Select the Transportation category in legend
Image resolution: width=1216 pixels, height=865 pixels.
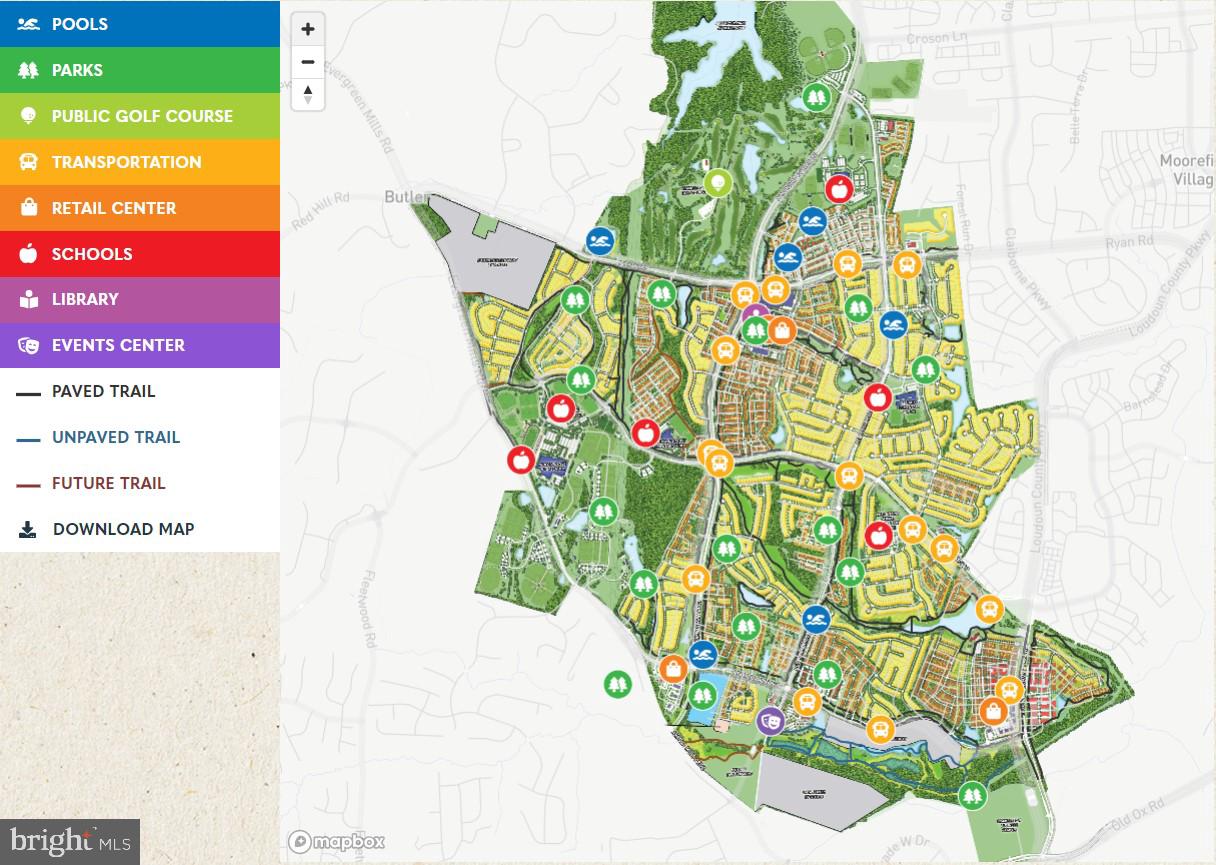(x=140, y=162)
